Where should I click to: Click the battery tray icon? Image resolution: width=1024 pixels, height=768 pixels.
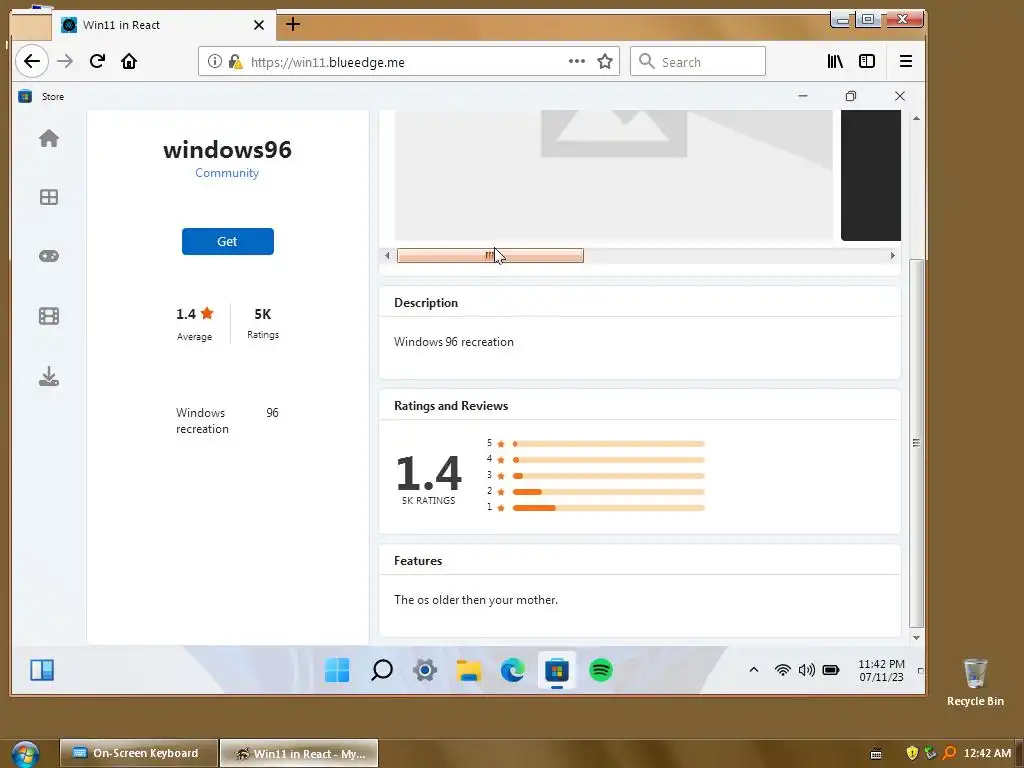(x=831, y=670)
